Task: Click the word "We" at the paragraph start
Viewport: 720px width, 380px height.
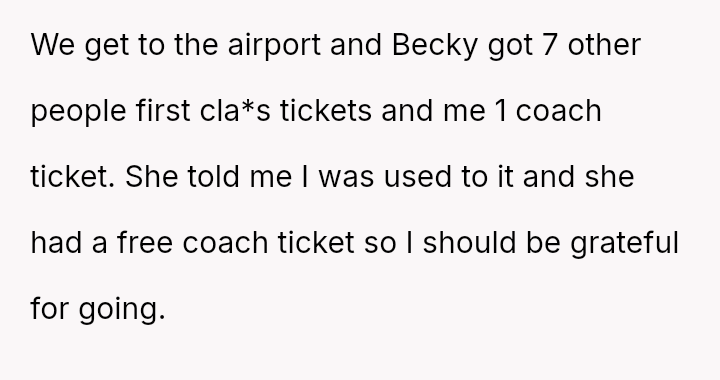Action: [53, 45]
